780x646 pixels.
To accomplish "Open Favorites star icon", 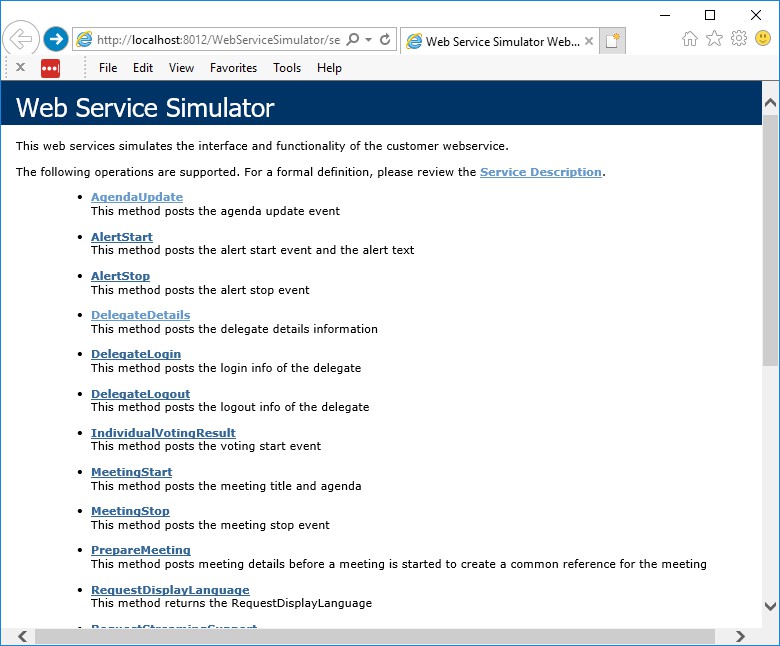I will point(714,38).
